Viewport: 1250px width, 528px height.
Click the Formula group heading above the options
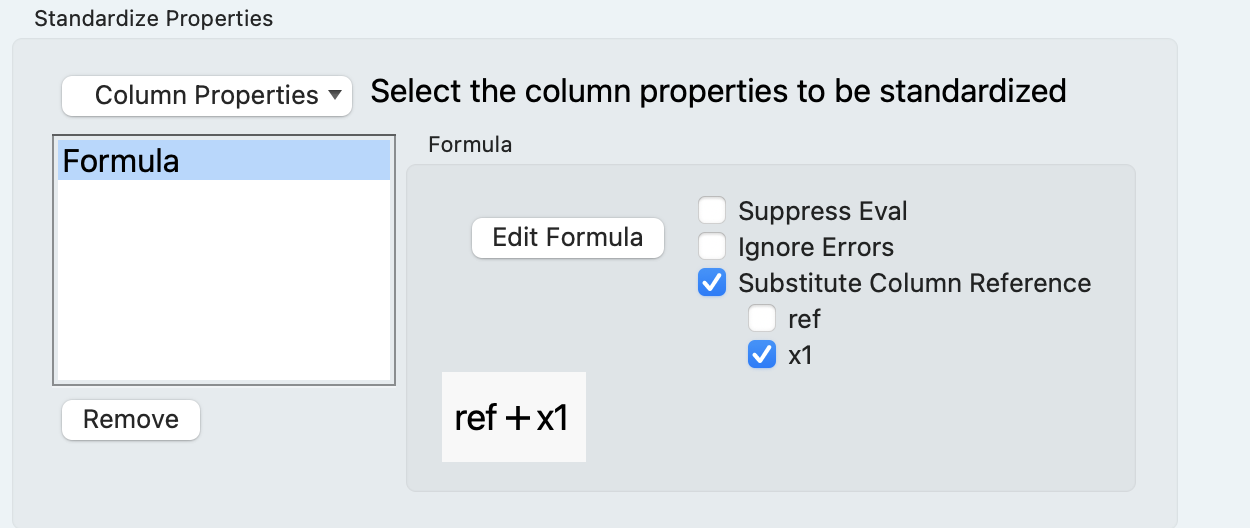(x=470, y=145)
